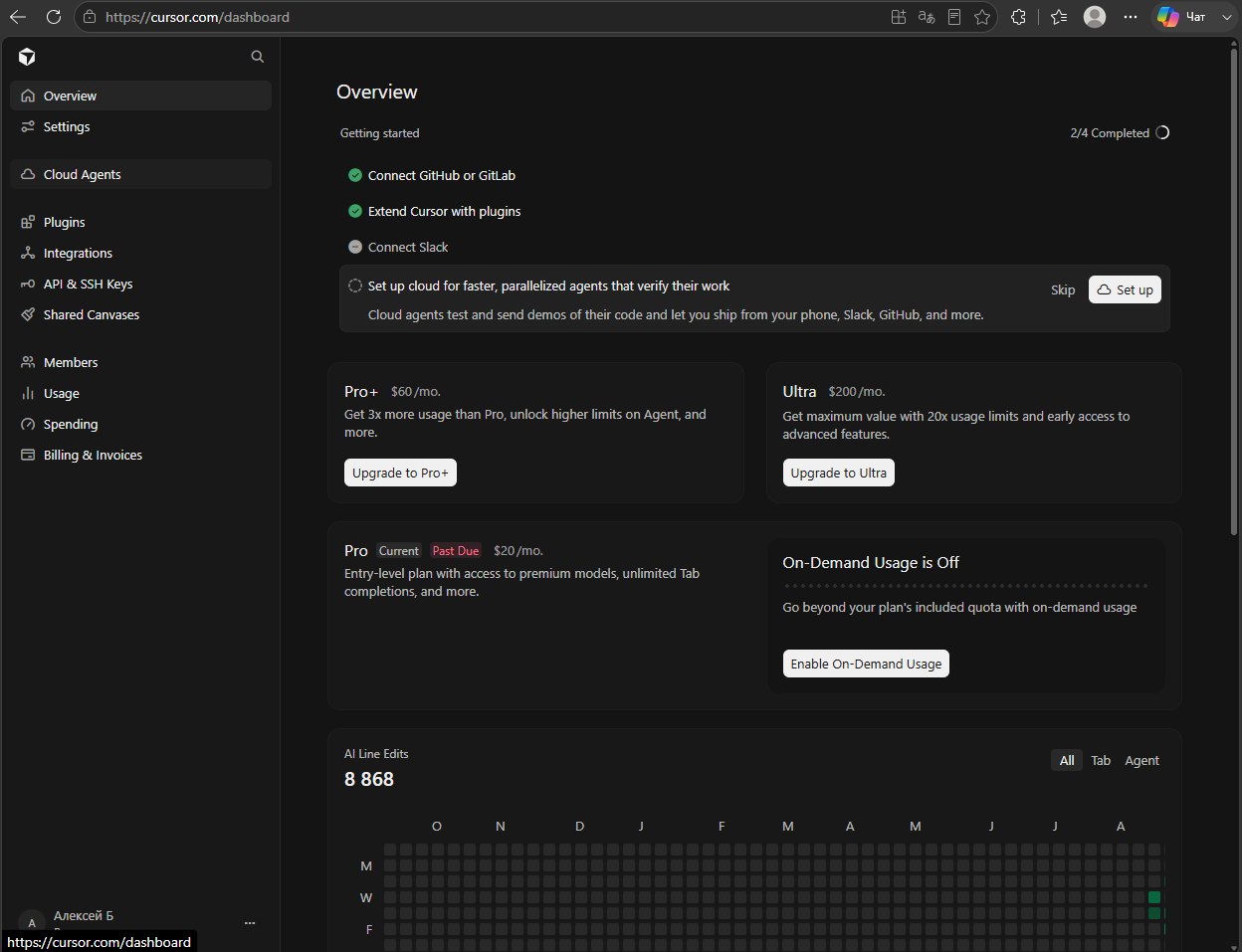
Task: Click Extend Cursor with plugins step
Action: 444,211
